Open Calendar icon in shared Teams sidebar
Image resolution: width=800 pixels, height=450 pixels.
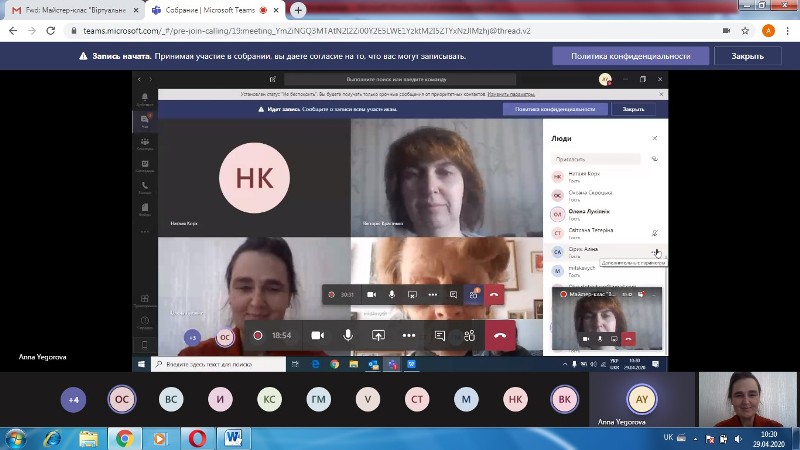145,166
